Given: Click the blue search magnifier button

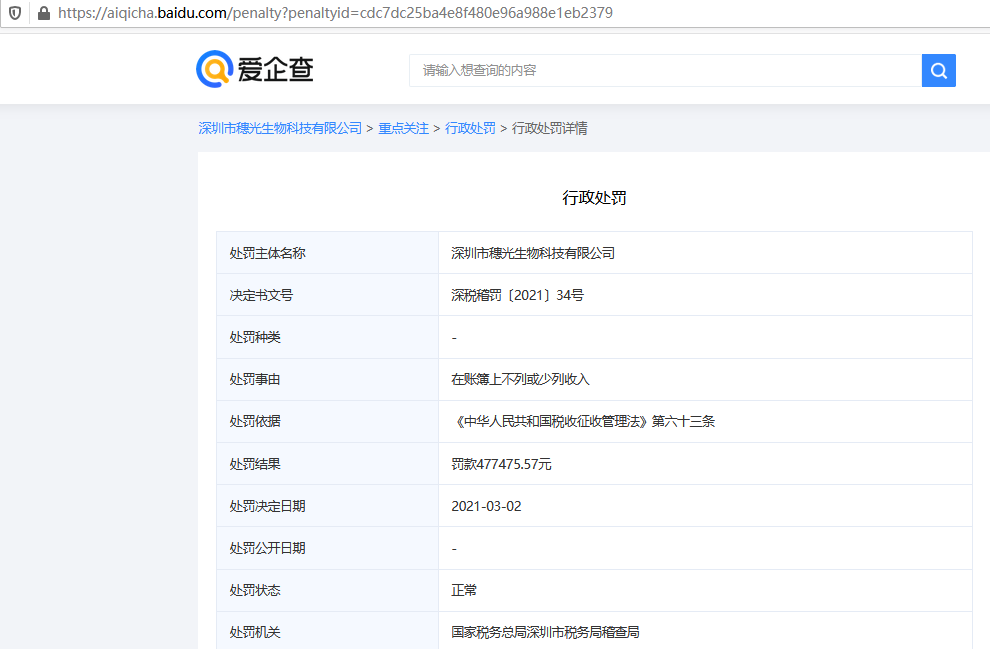Looking at the screenshot, I should [938, 70].
